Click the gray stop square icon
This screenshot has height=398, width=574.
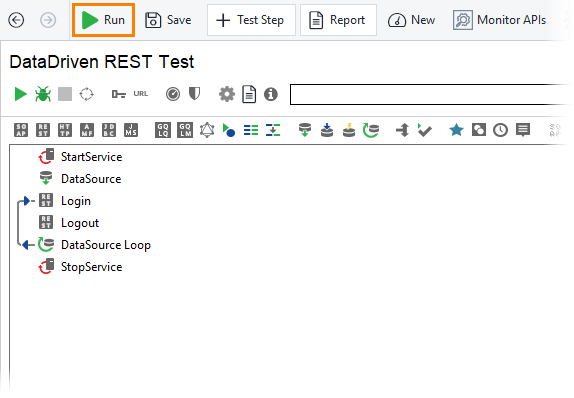click(65, 94)
